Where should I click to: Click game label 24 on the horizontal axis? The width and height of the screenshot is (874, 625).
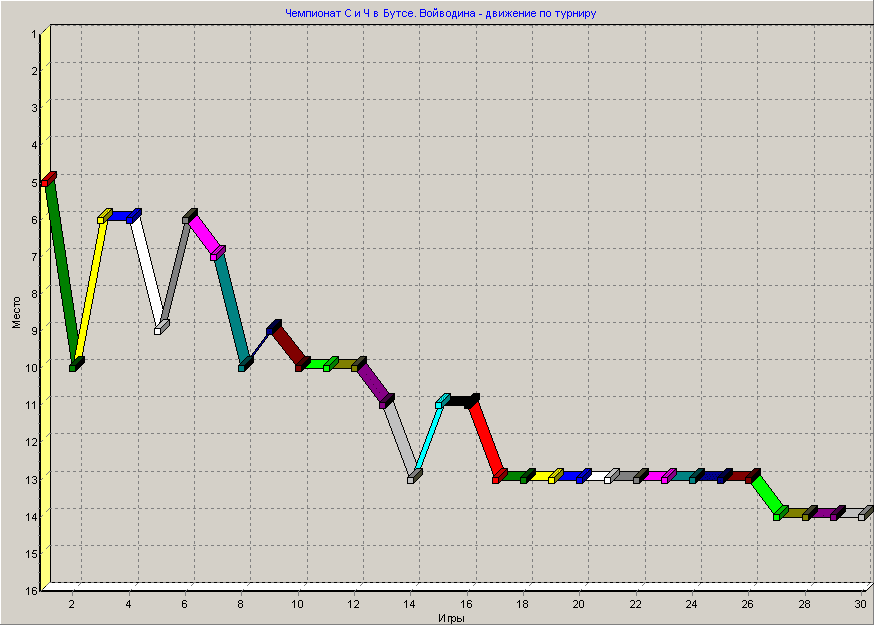pos(692,604)
